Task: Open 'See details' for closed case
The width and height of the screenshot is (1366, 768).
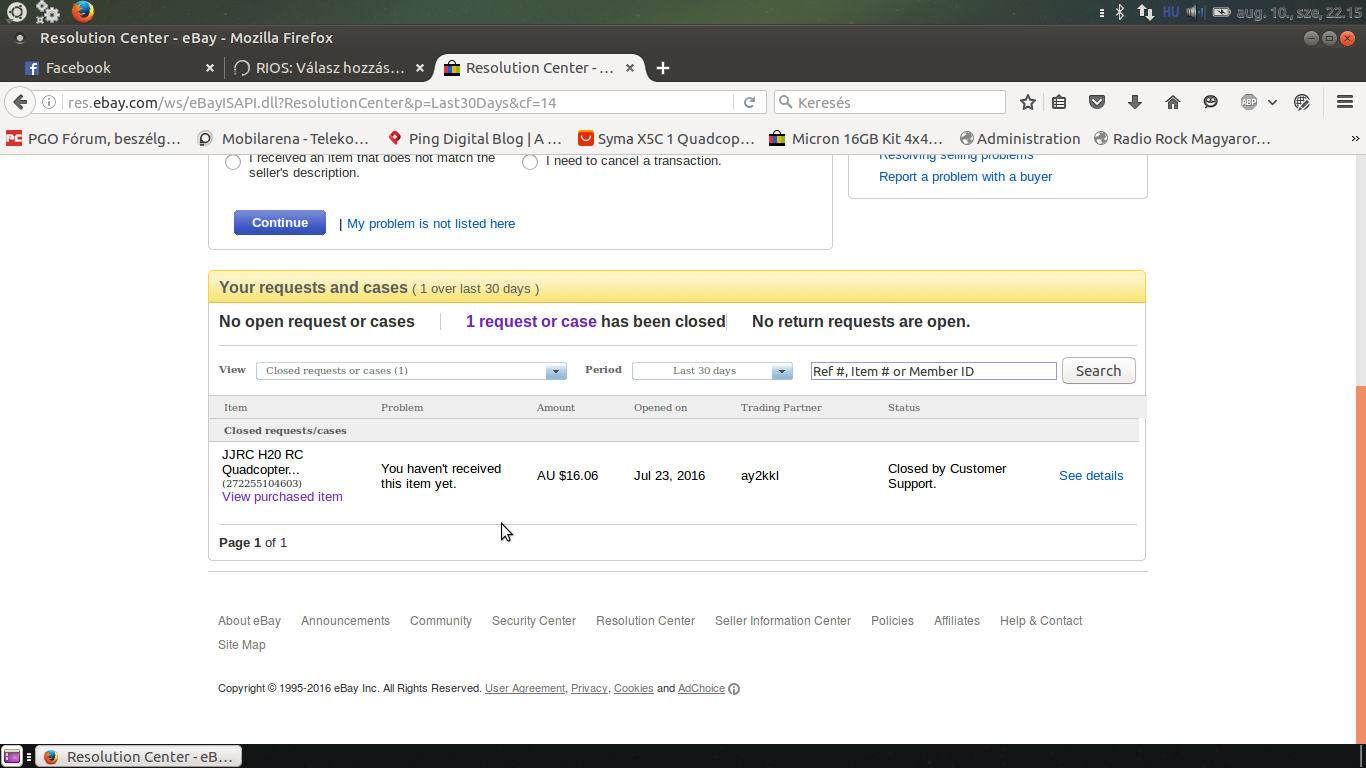Action: tap(1091, 476)
